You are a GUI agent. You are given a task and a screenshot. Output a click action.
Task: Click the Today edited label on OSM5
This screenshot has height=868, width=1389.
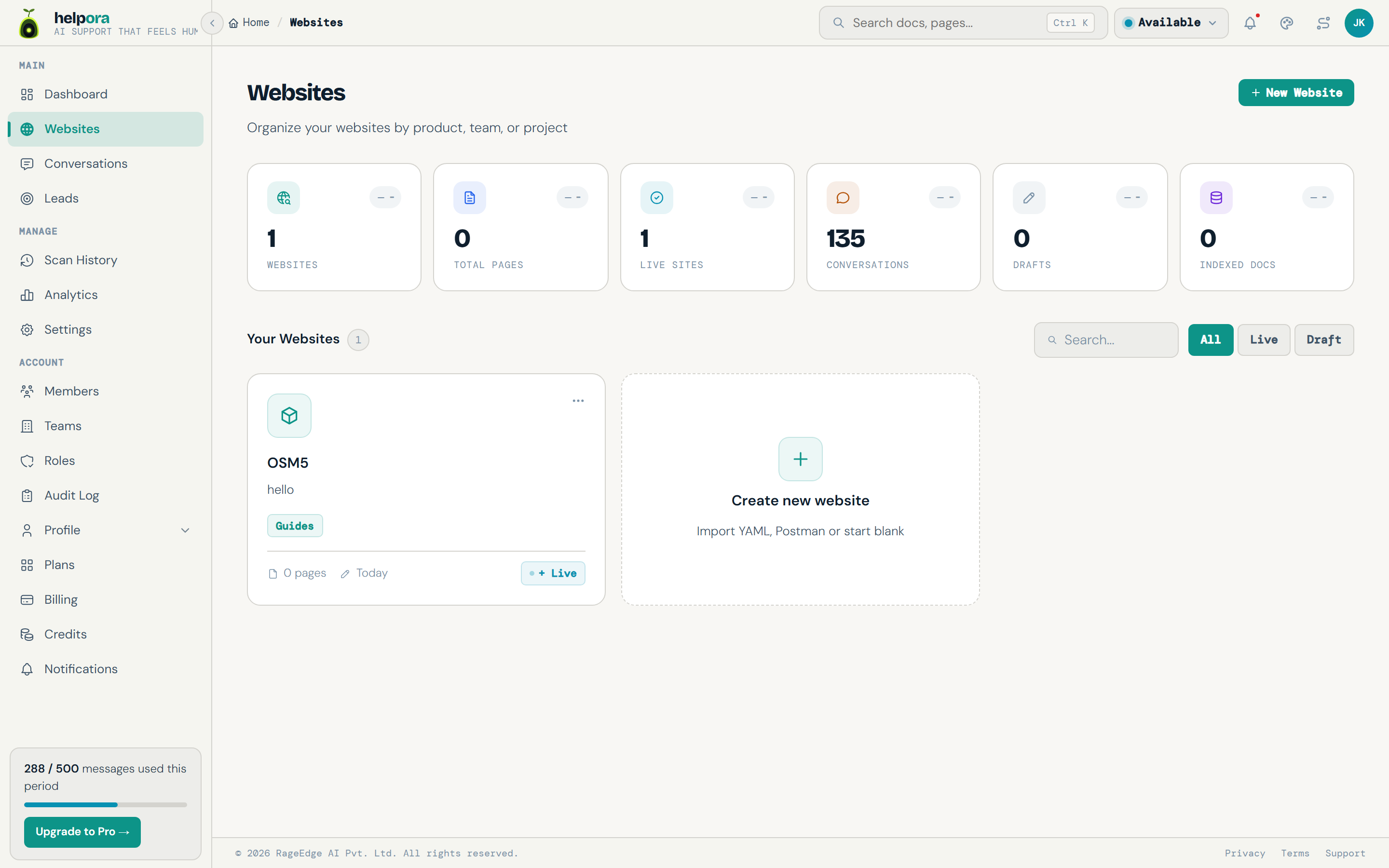click(364, 573)
